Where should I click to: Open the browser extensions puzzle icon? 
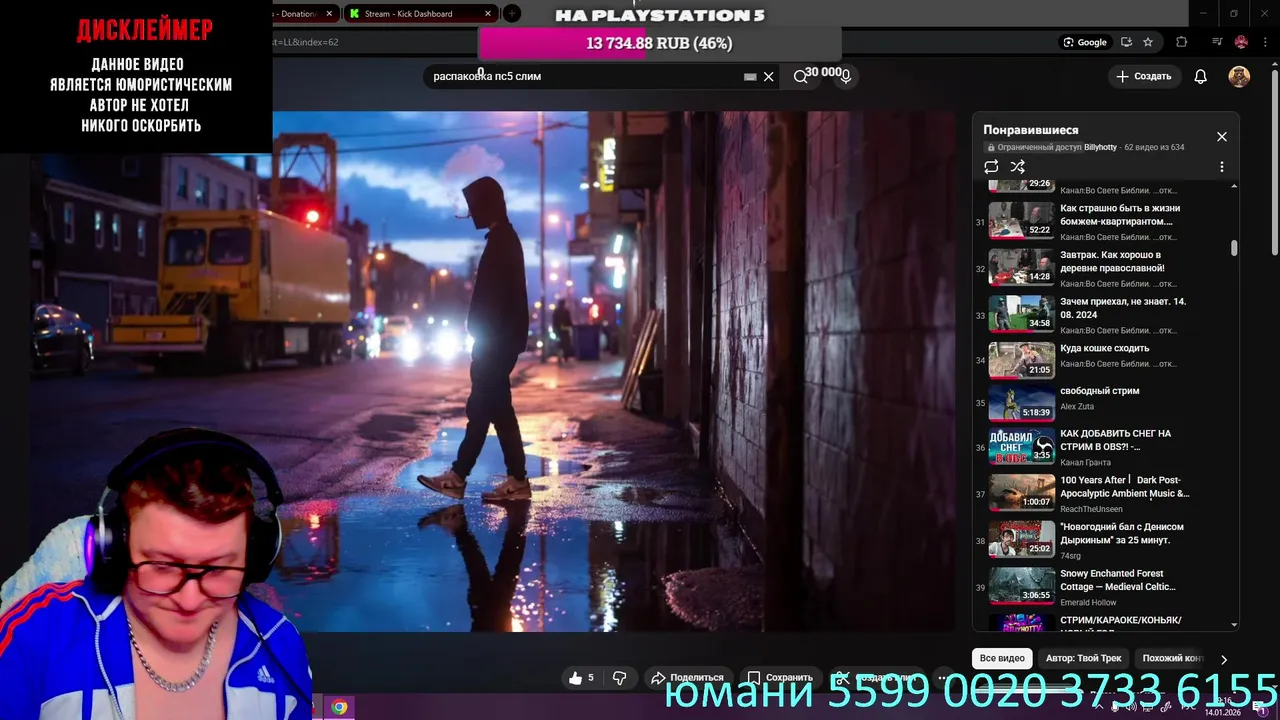(1182, 42)
